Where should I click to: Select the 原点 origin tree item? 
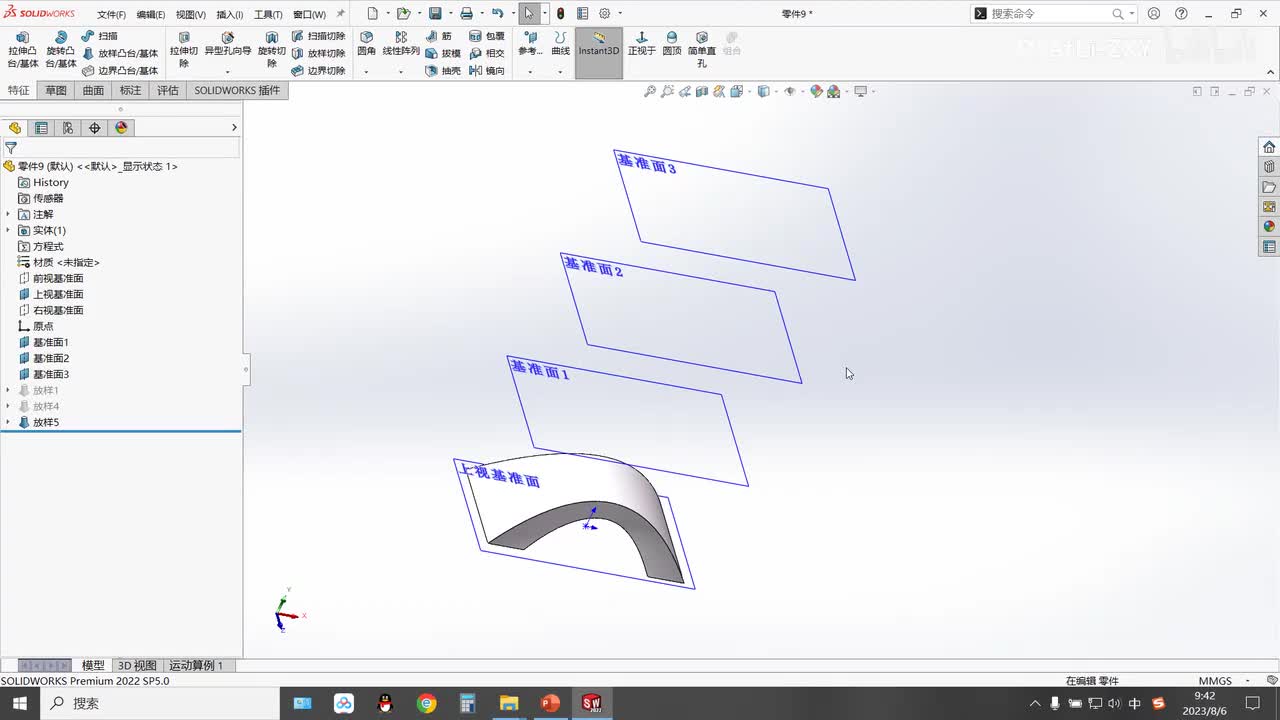[x=43, y=326]
